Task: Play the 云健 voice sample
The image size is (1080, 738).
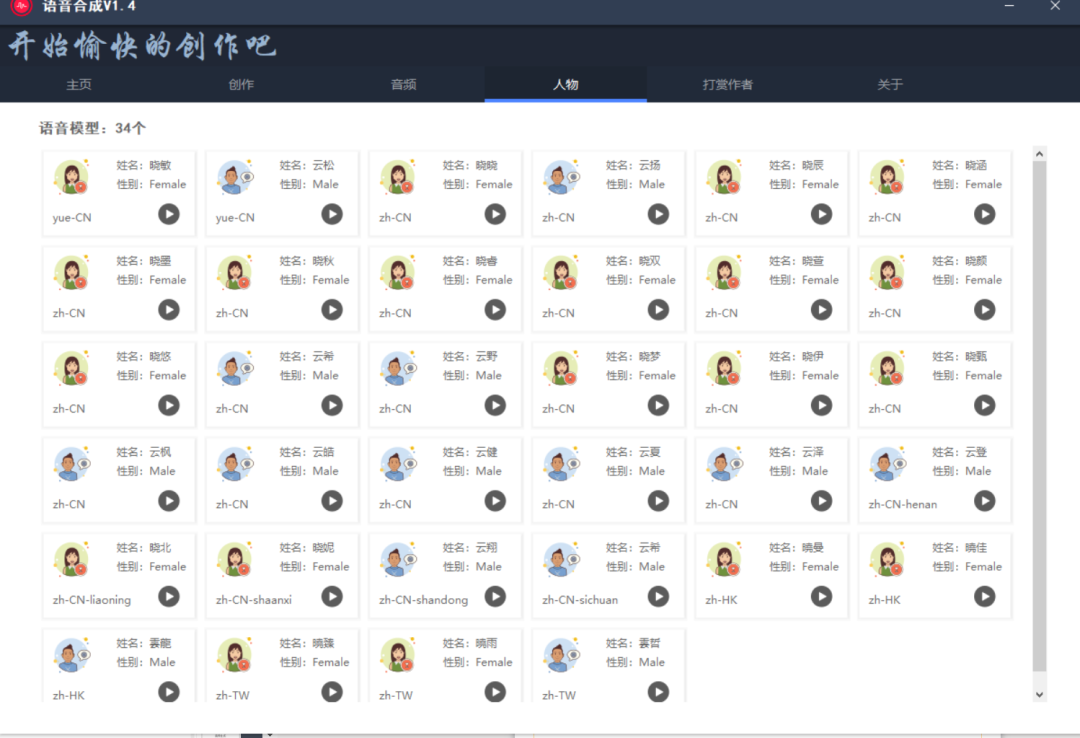Action: coord(495,501)
